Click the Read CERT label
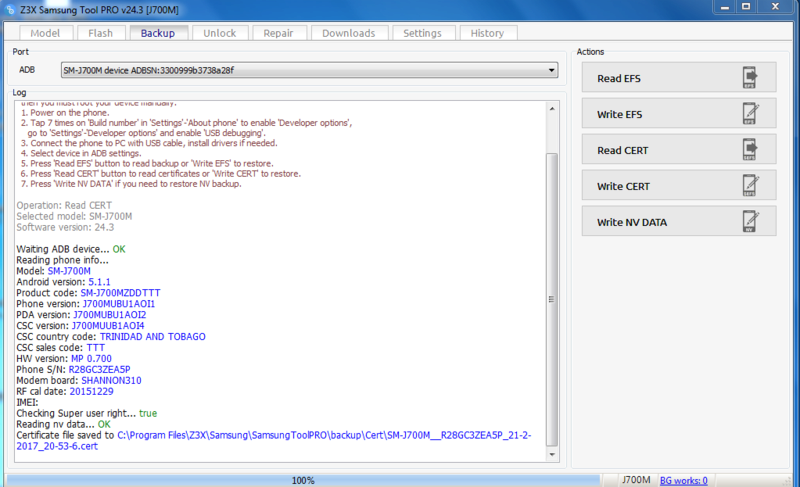 click(622, 150)
